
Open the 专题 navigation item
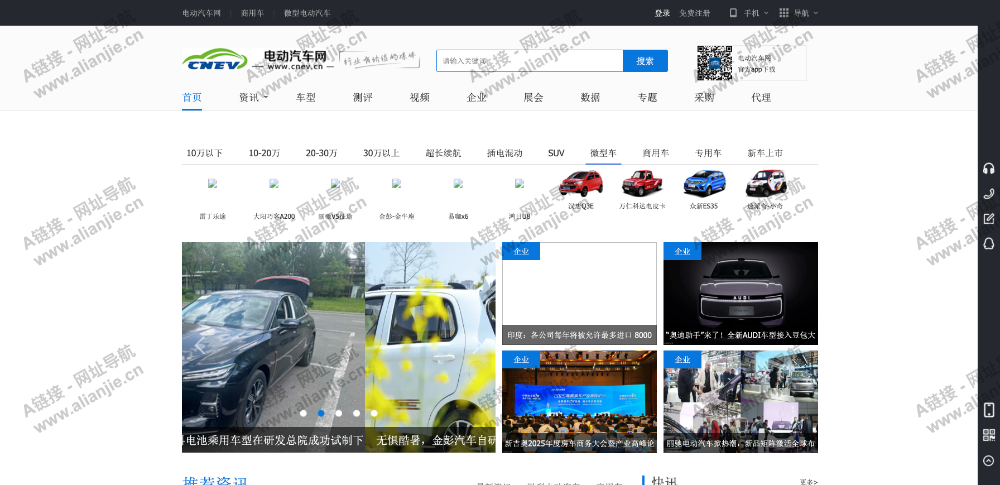click(x=647, y=98)
